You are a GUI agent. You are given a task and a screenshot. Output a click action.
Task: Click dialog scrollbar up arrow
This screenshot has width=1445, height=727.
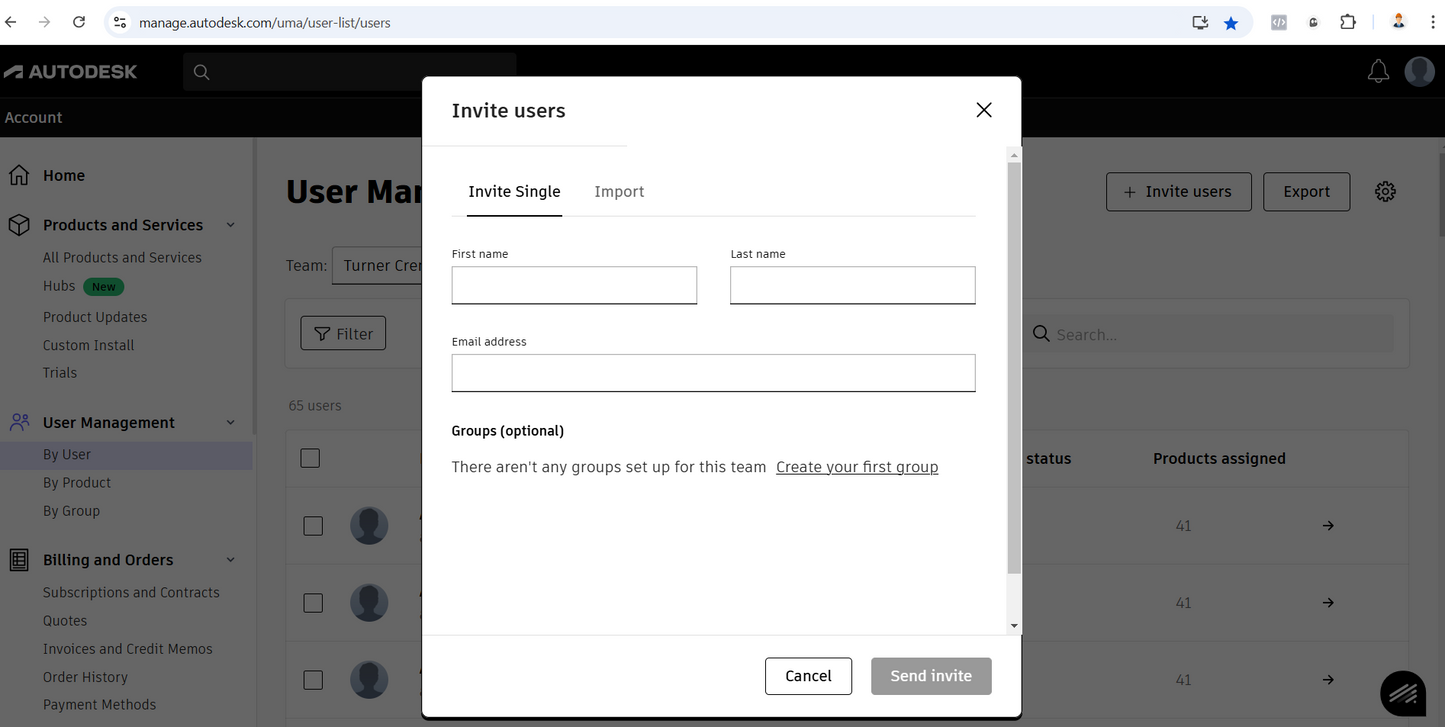(1014, 155)
